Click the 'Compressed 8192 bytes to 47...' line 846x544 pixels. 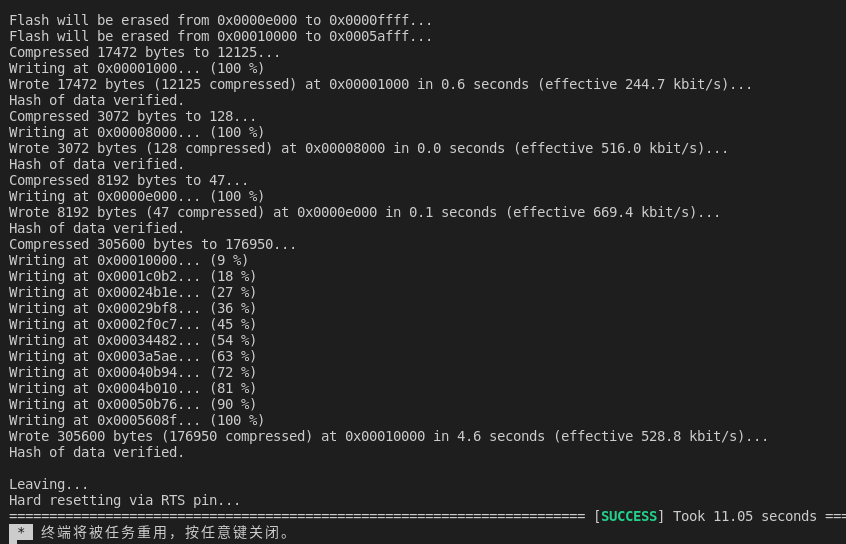click(129, 180)
